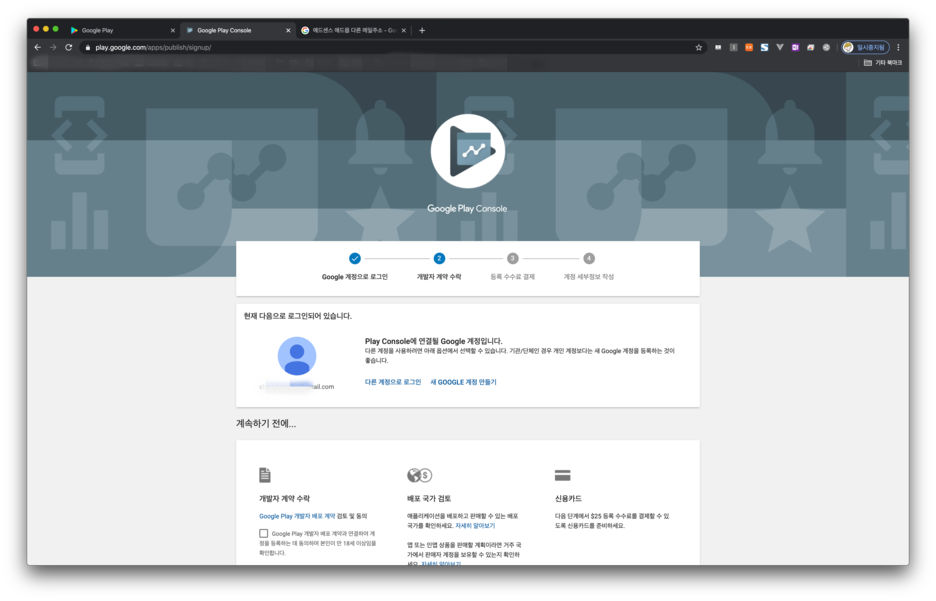Click the macOS green maximize window button
Viewport: 936px width, 601px height.
56,29
